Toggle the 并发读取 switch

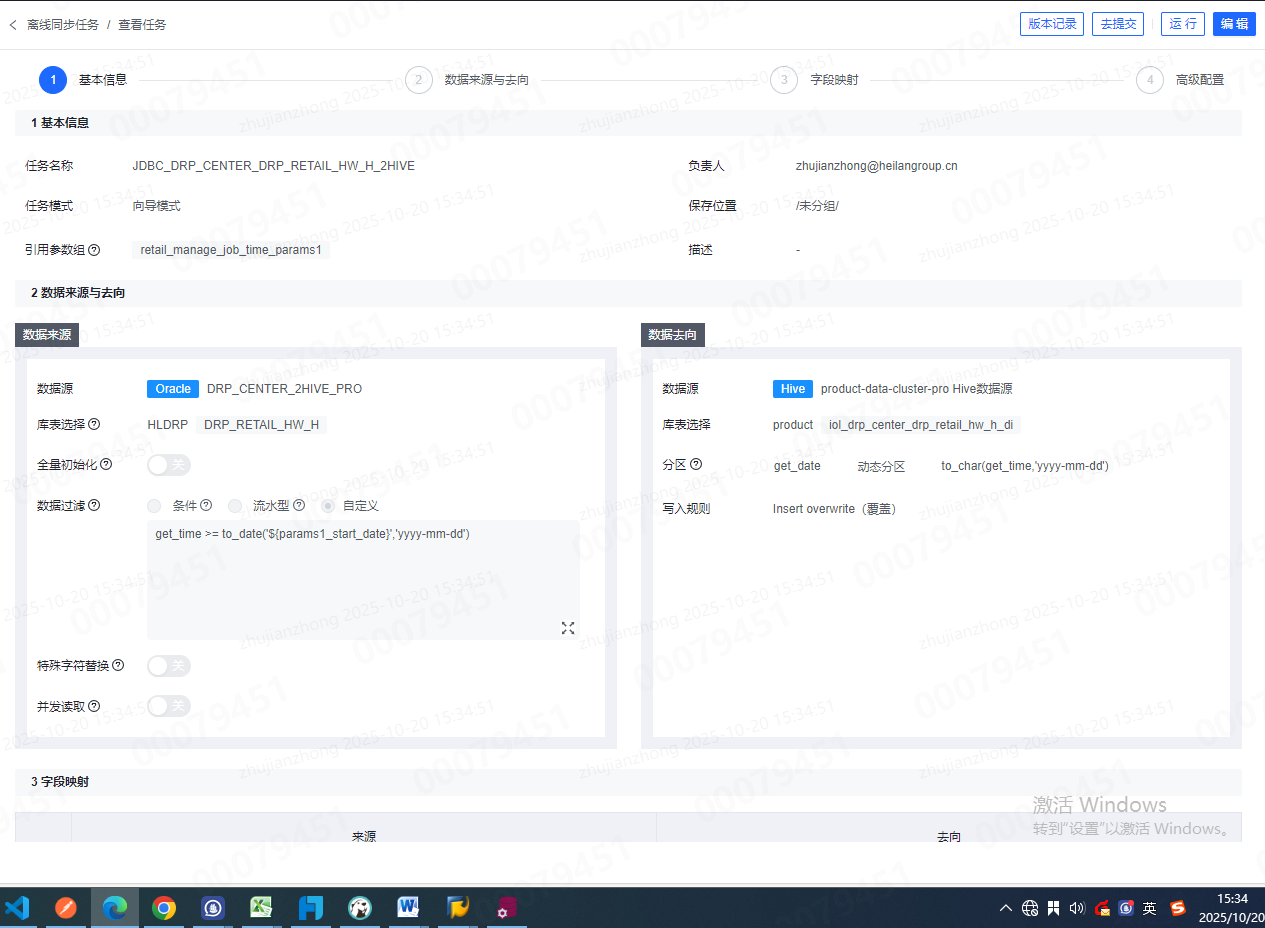click(168, 706)
